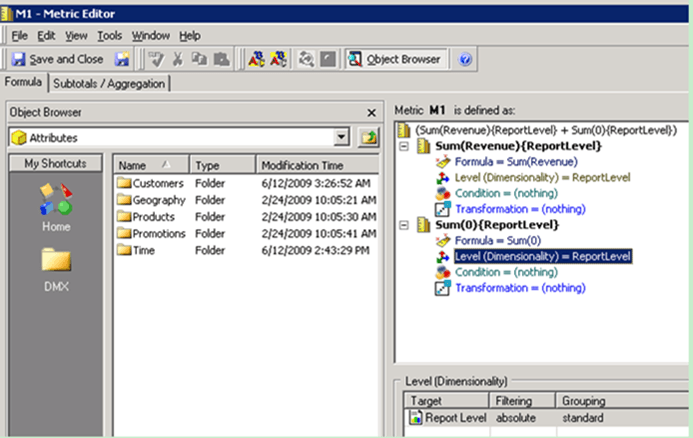
Task: Click the Save and Close button
Action: tap(57, 59)
